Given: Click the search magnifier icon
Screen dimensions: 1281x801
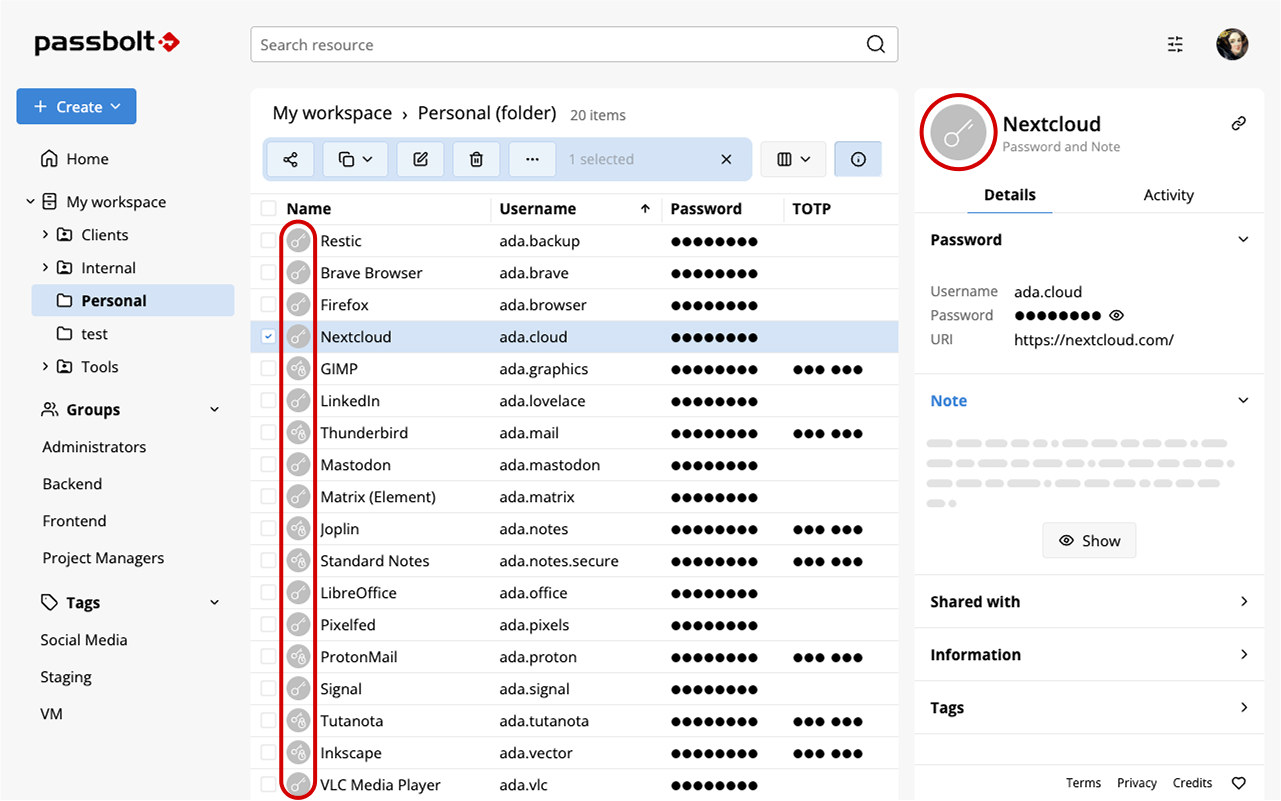Looking at the screenshot, I should (876, 44).
